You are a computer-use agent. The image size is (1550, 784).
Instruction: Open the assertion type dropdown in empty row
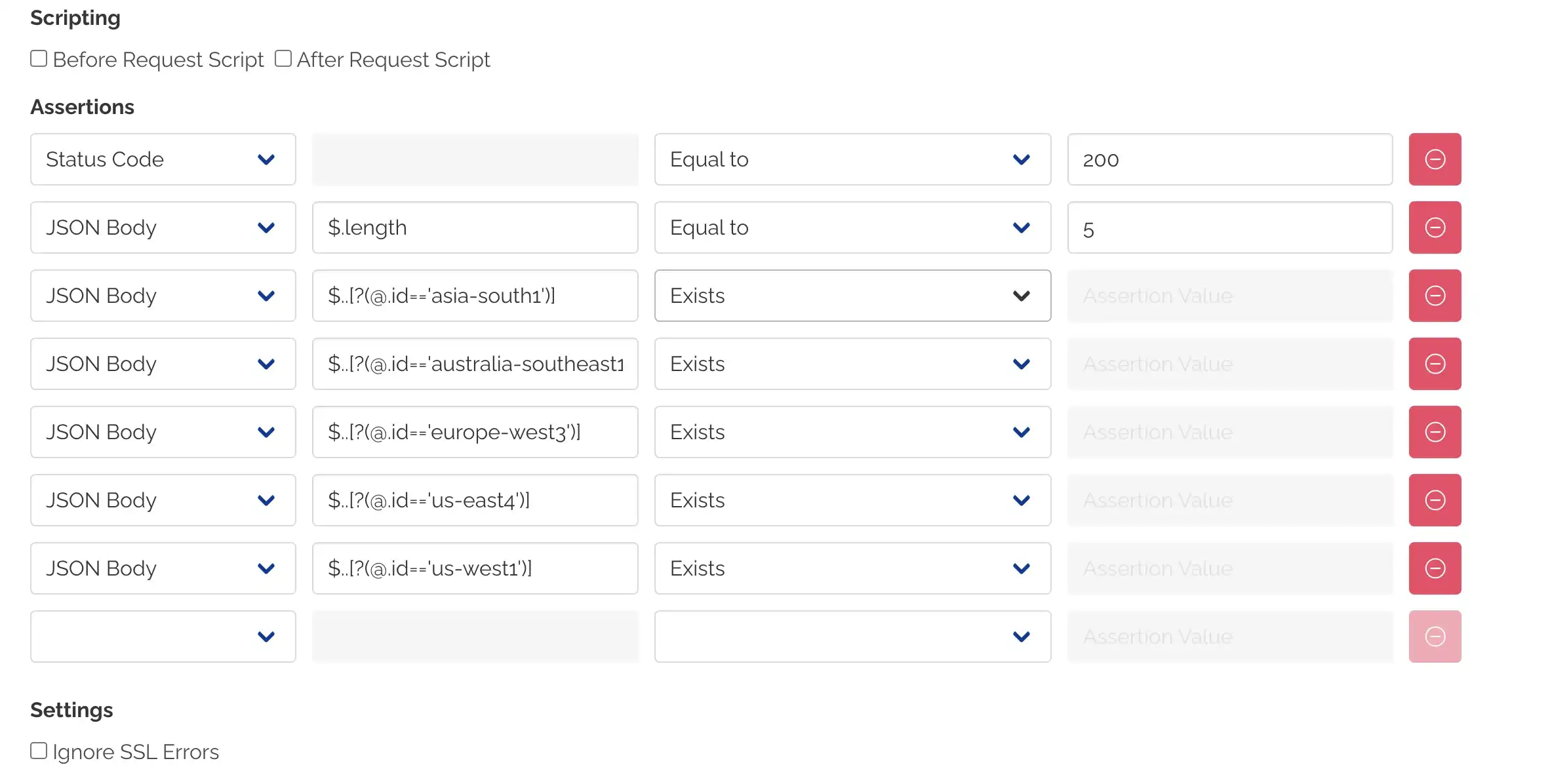click(x=266, y=637)
